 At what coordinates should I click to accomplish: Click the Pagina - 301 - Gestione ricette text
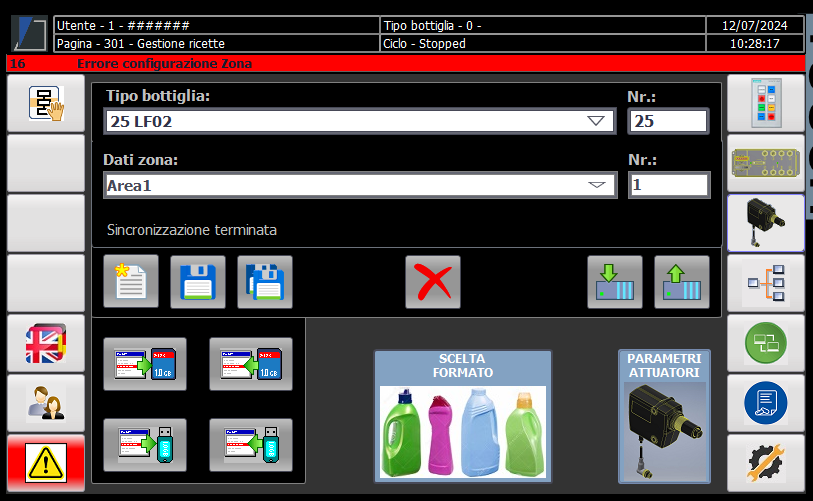(141, 44)
